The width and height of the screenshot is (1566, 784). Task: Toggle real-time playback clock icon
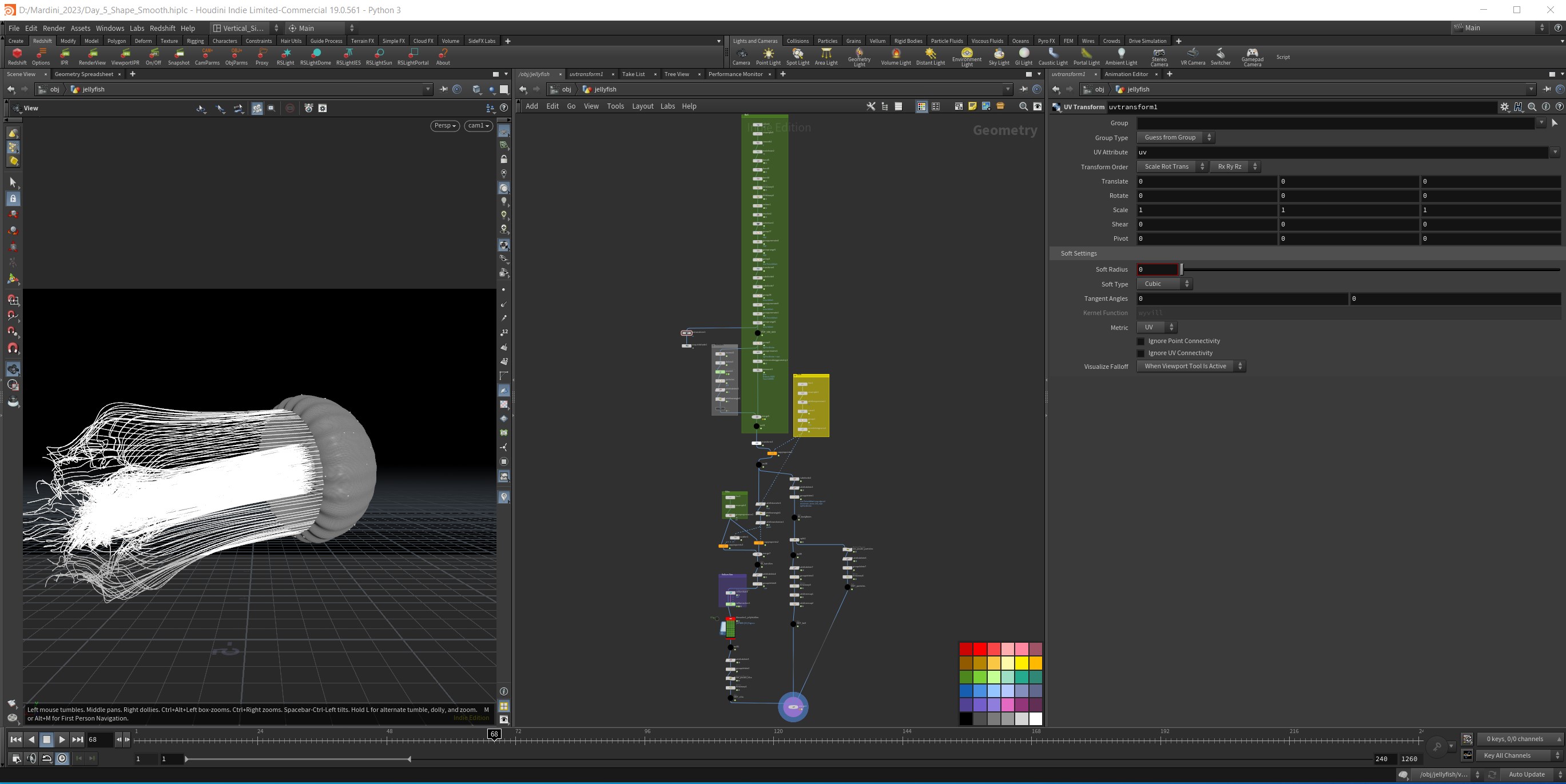click(62, 758)
